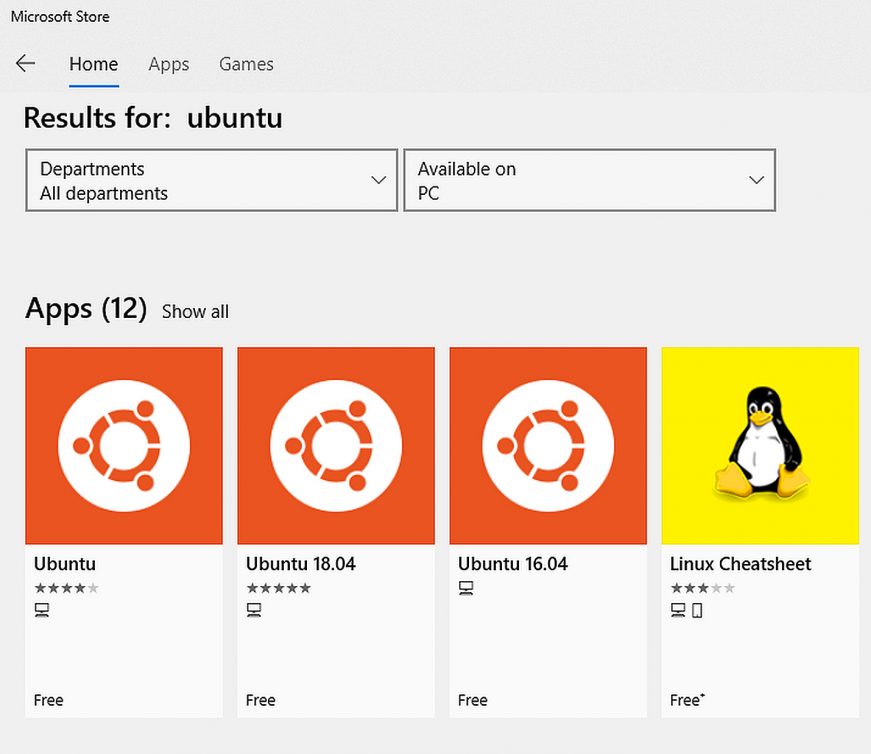Screen dimensions: 871x754
Task: Switch to the Games tab
Action: point(246,64)
